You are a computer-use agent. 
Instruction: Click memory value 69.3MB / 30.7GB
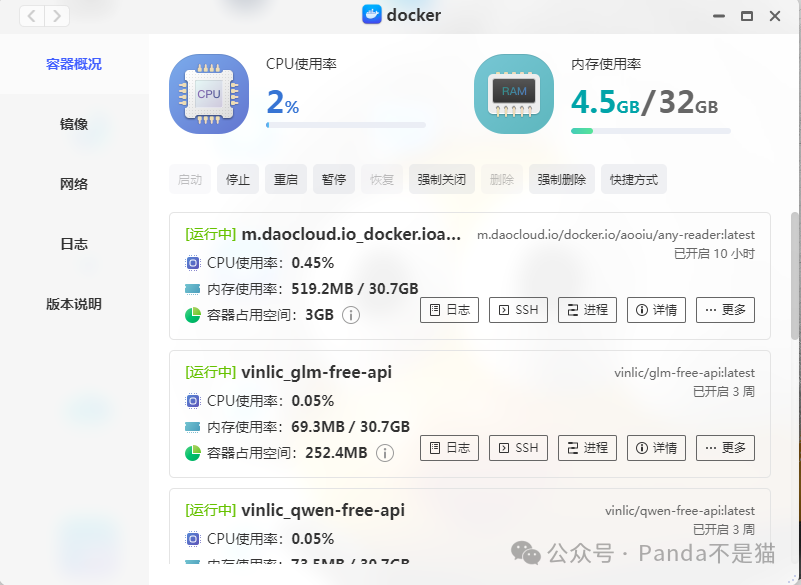[x=350, y=427]
